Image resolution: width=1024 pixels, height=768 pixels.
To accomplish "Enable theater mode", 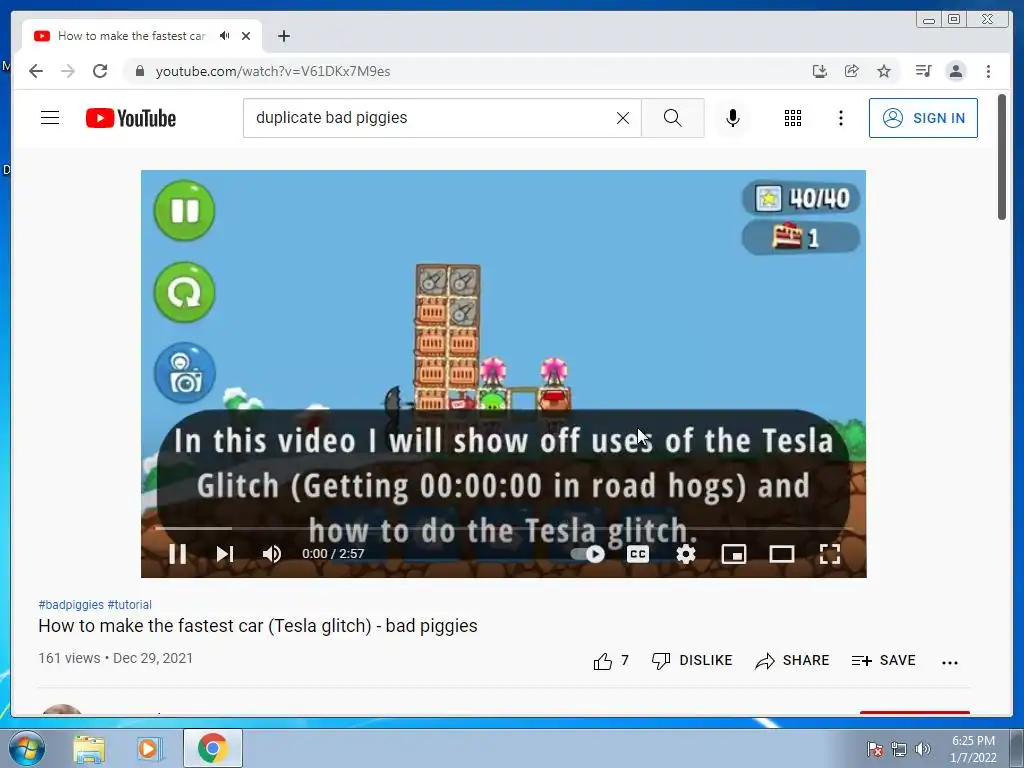I will click(x=782, y=554).
